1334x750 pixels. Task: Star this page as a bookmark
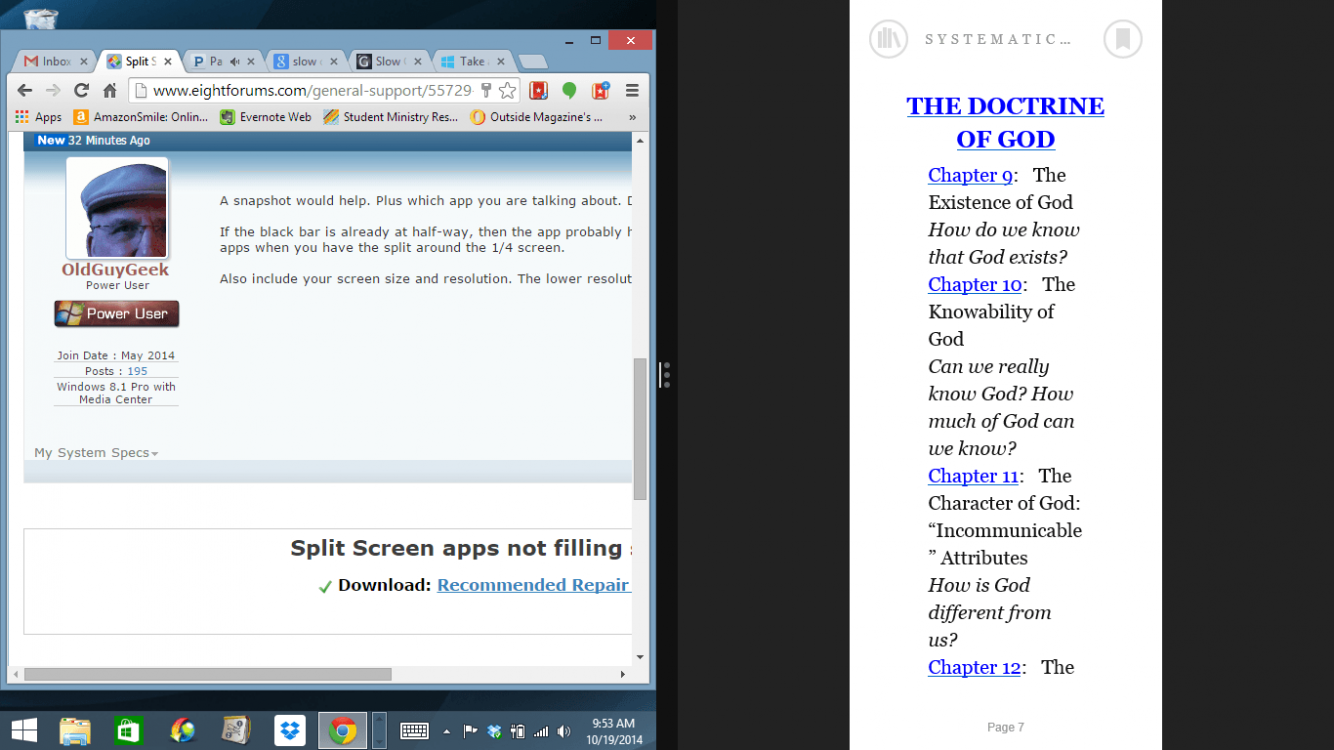pyautogui.click(x=507, y=91)
